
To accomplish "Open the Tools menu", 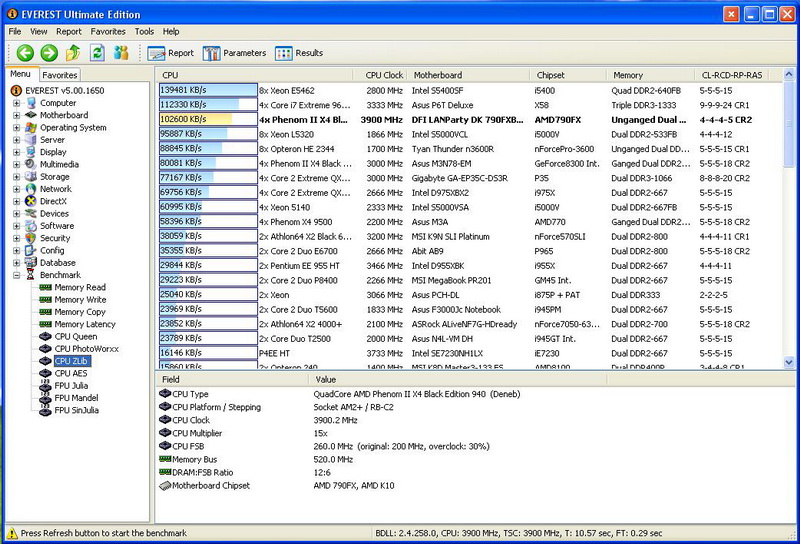I will (144, 32).
